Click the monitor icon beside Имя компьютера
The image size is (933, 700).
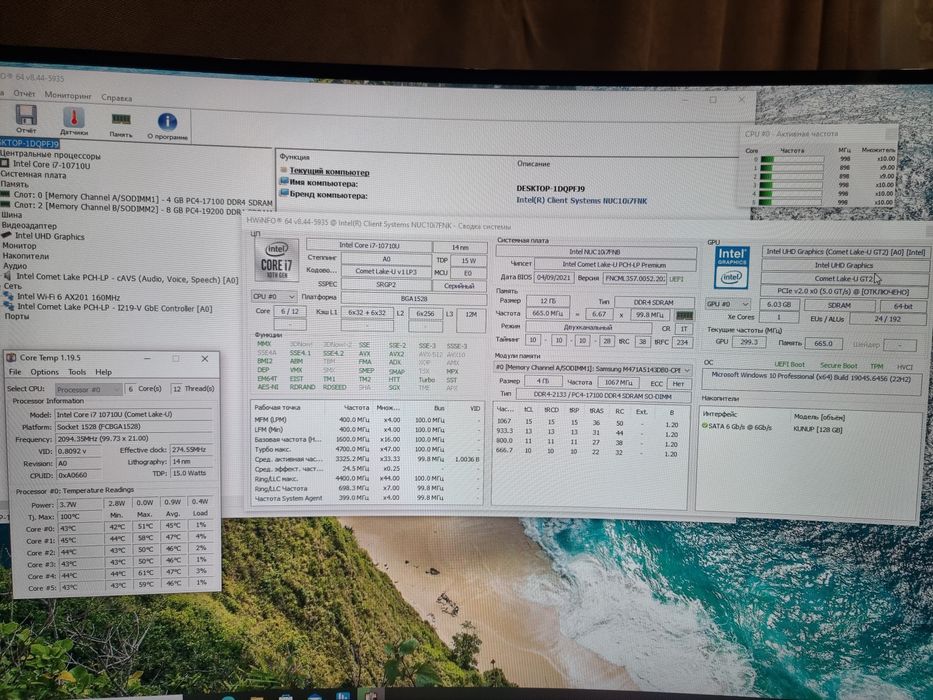[284, 182]
